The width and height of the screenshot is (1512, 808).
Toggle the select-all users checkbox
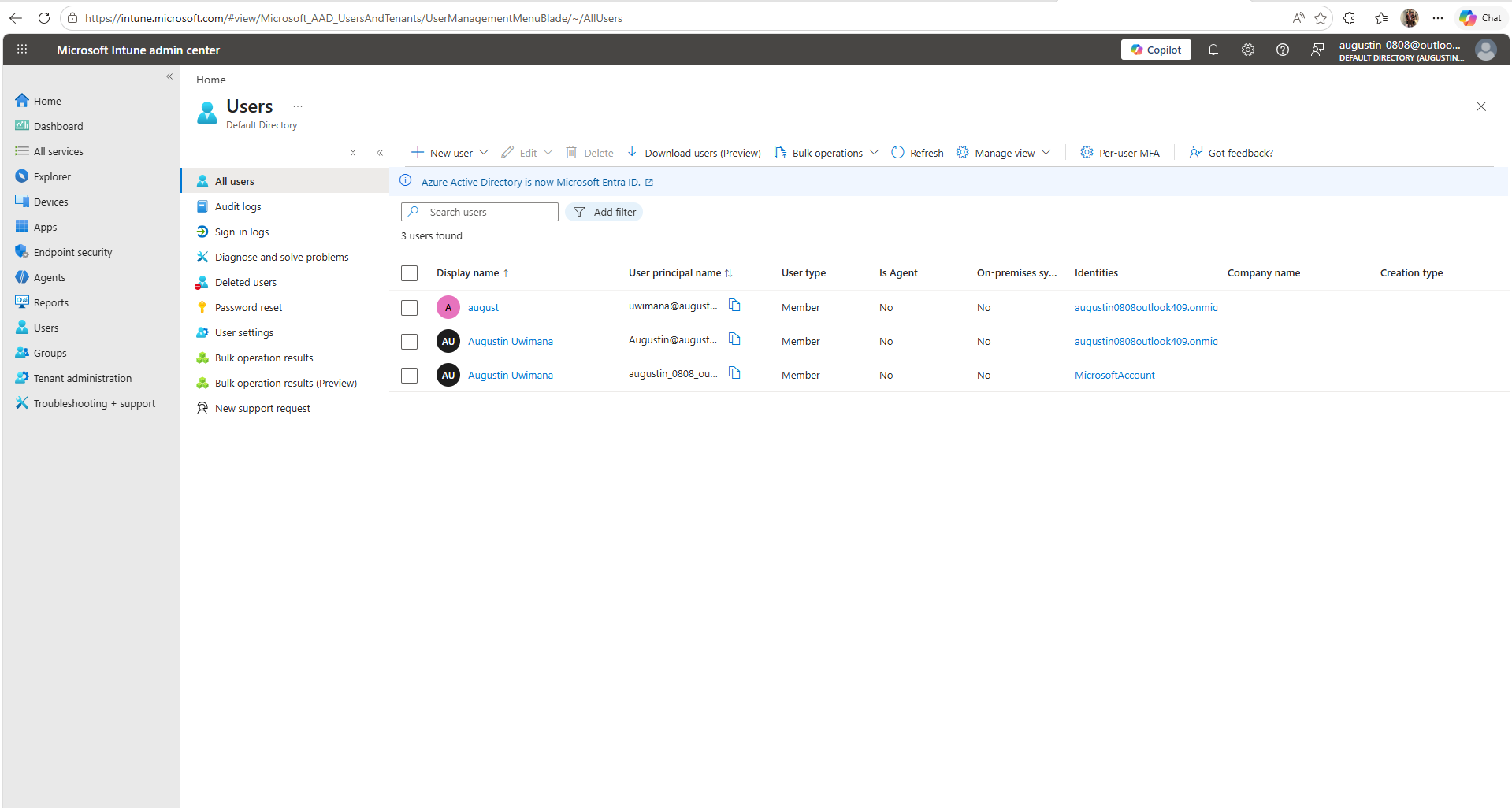(x=409, y=273)
